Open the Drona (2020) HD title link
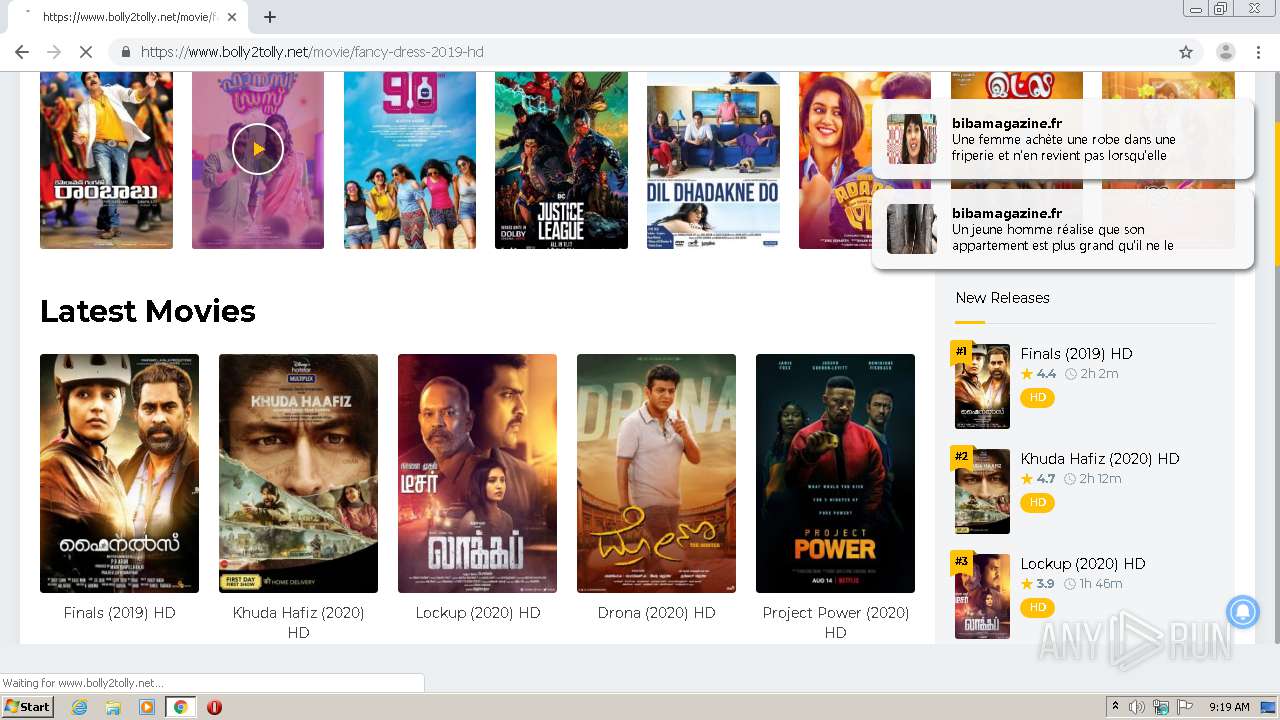This screenshot has width=1280, height=720. [656, 613]
